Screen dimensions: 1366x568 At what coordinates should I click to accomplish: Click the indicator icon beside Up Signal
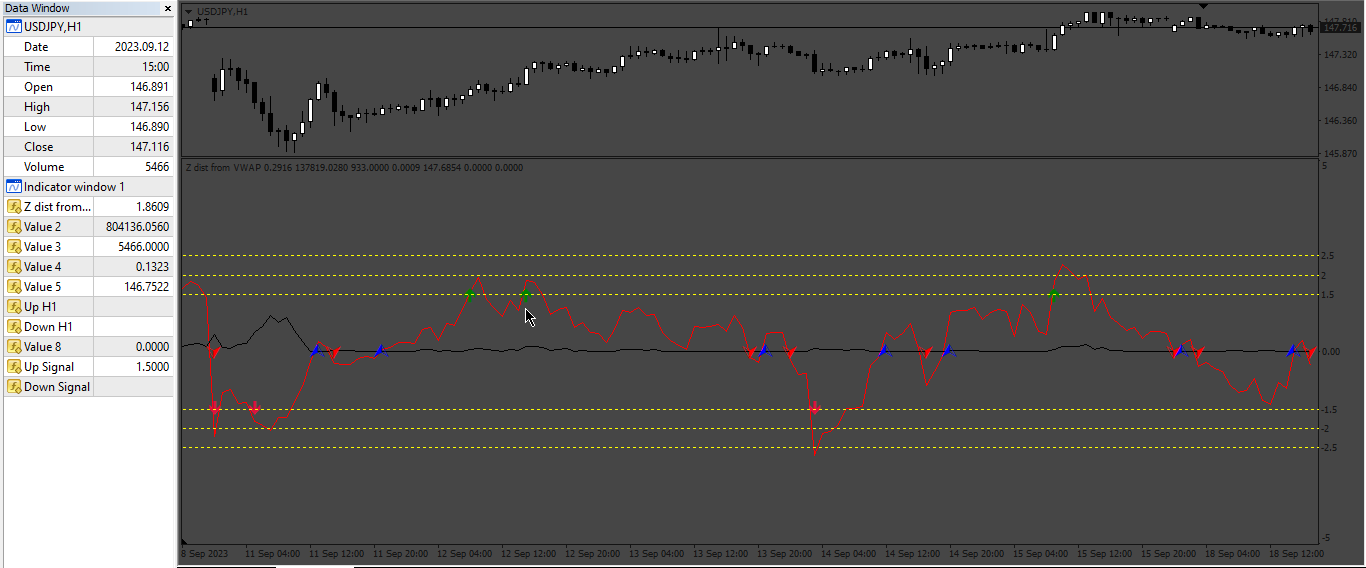[14, 367]
